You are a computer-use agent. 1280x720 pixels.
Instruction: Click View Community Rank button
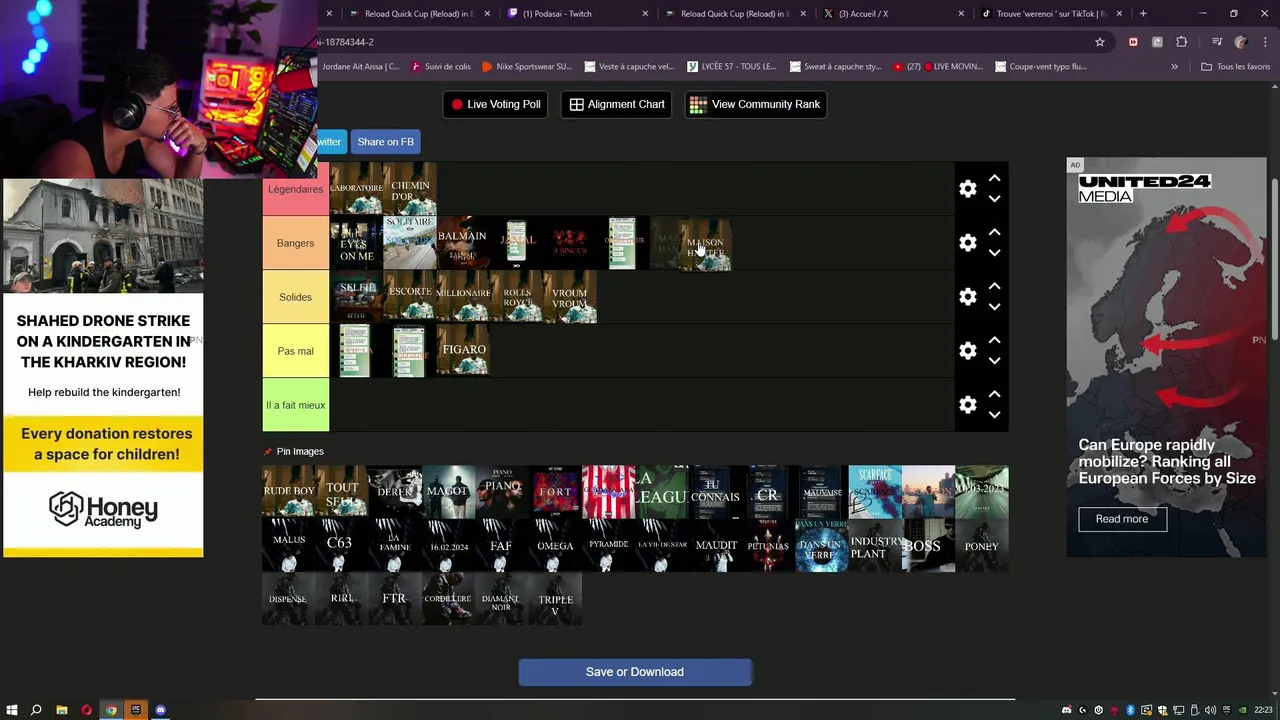[755, 104]
